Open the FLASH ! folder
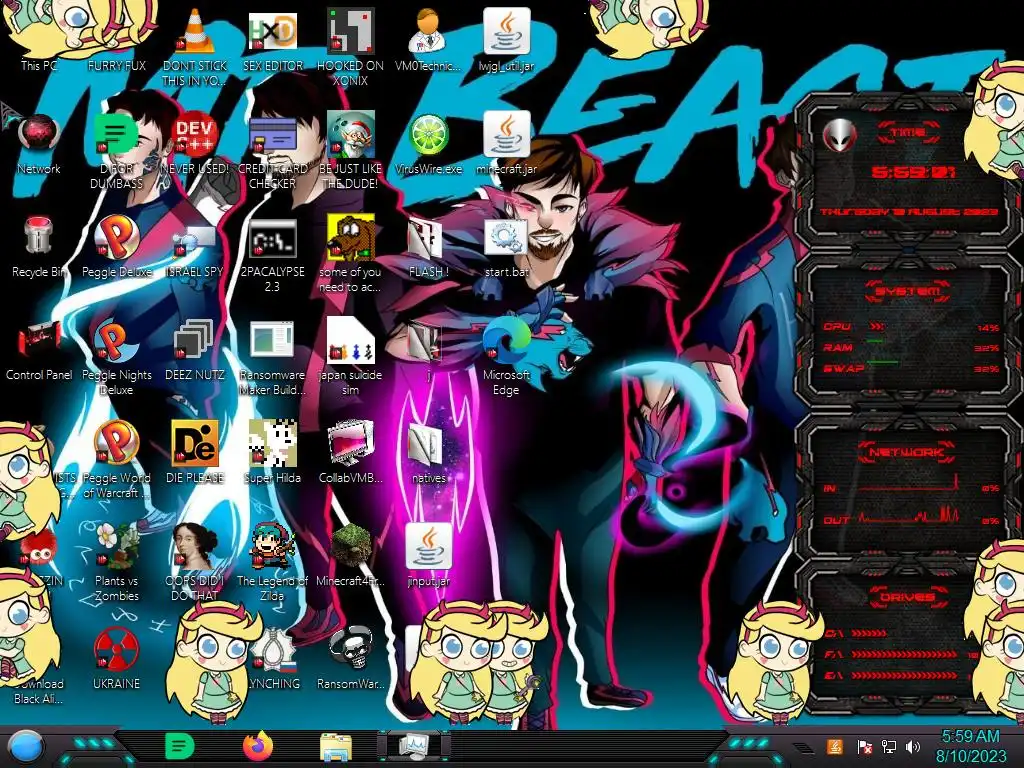 point(428,247)
